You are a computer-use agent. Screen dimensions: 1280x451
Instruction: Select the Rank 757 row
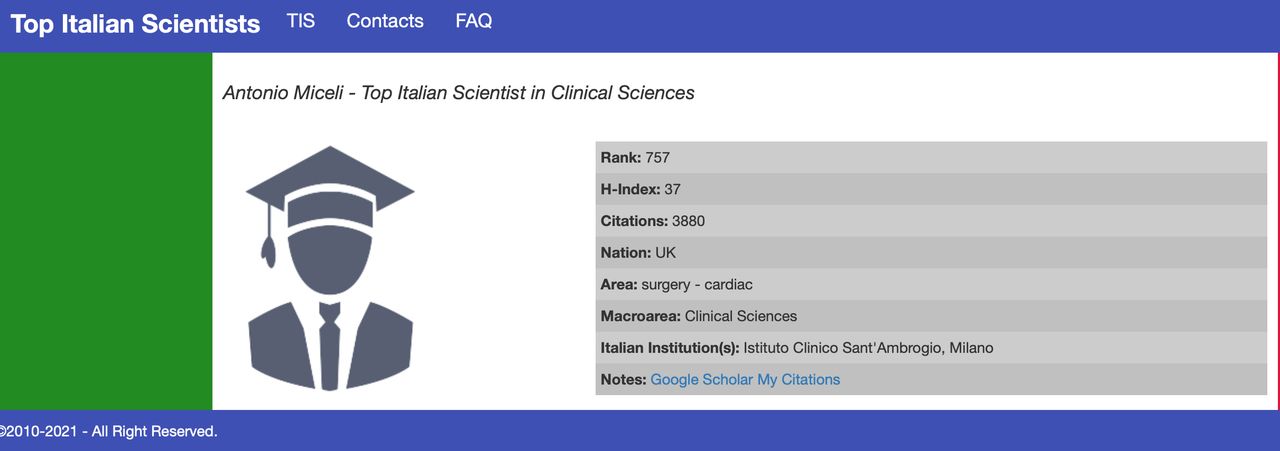tap(930, 158)
